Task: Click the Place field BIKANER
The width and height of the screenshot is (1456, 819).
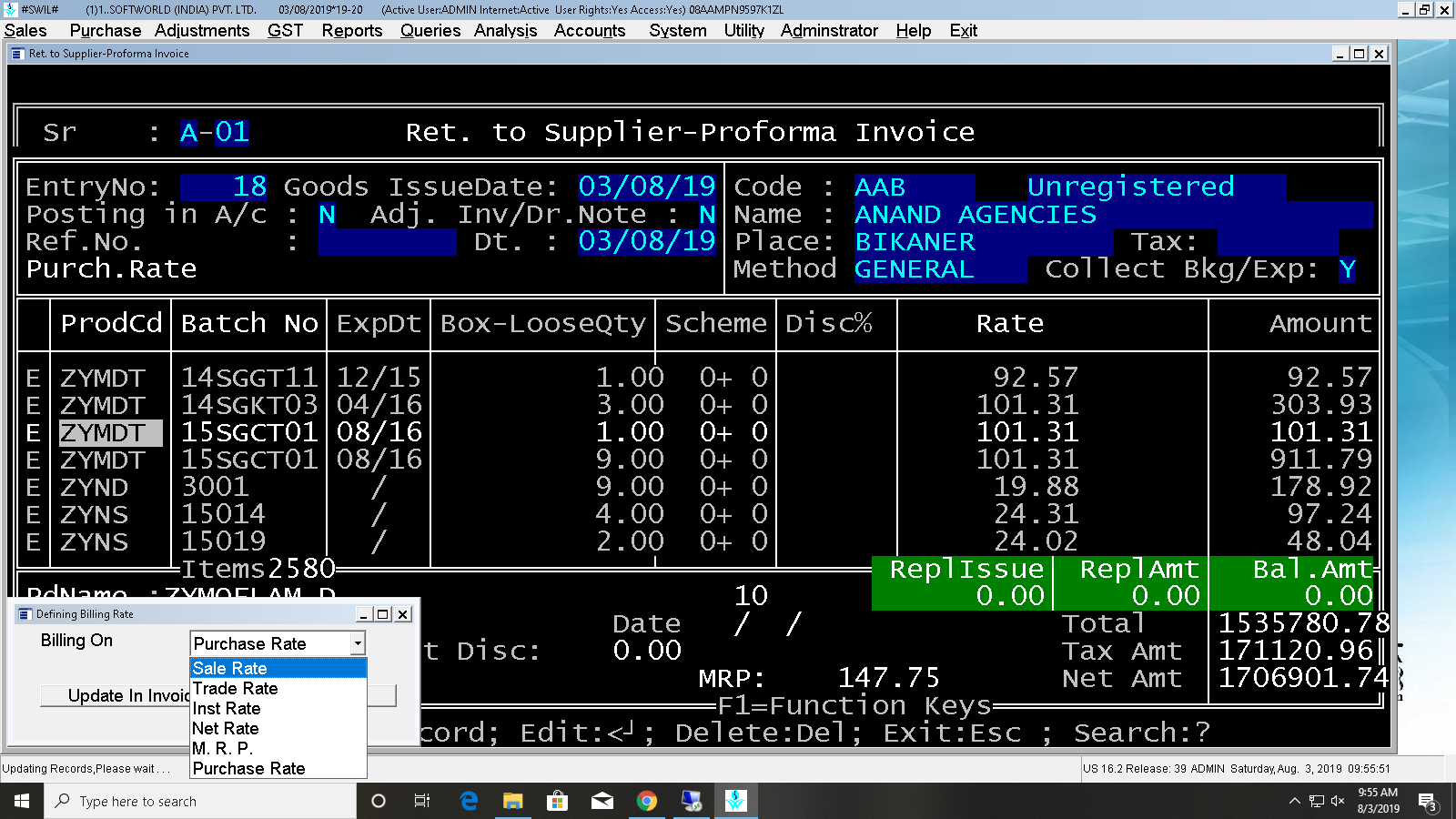Action: click(984, 242)
